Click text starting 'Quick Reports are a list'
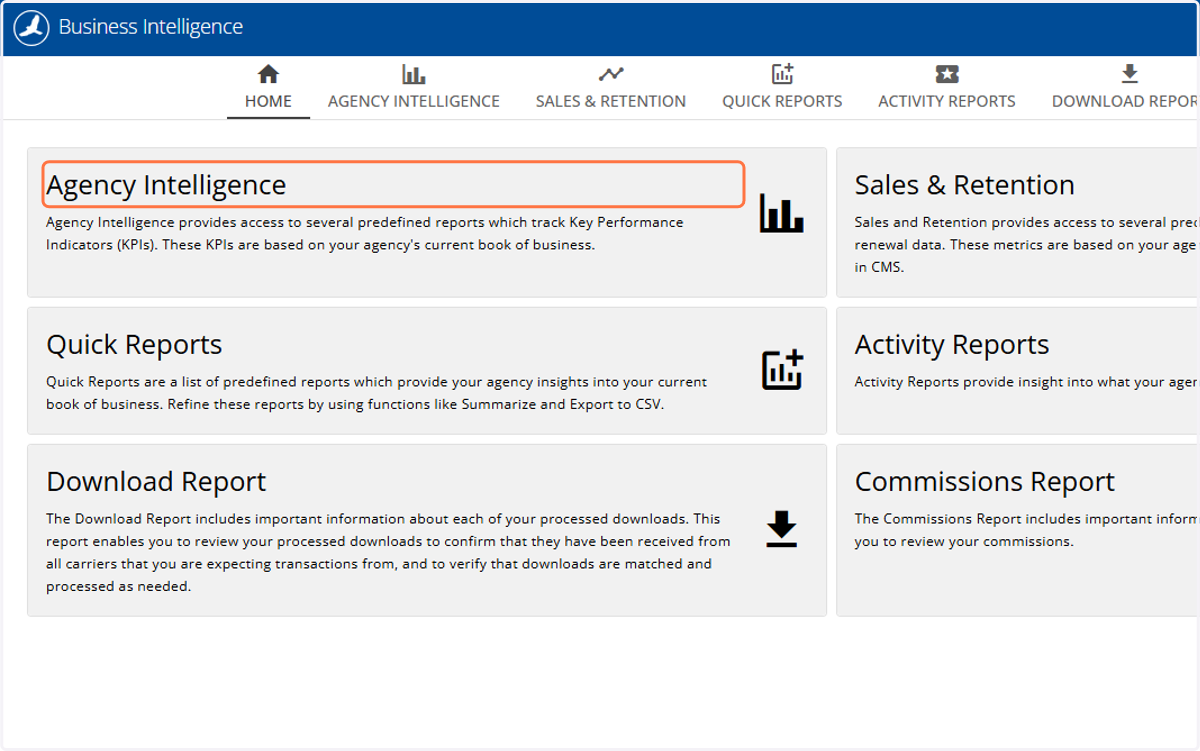Viewport: 1200px width, 751px height. [376, 393]
